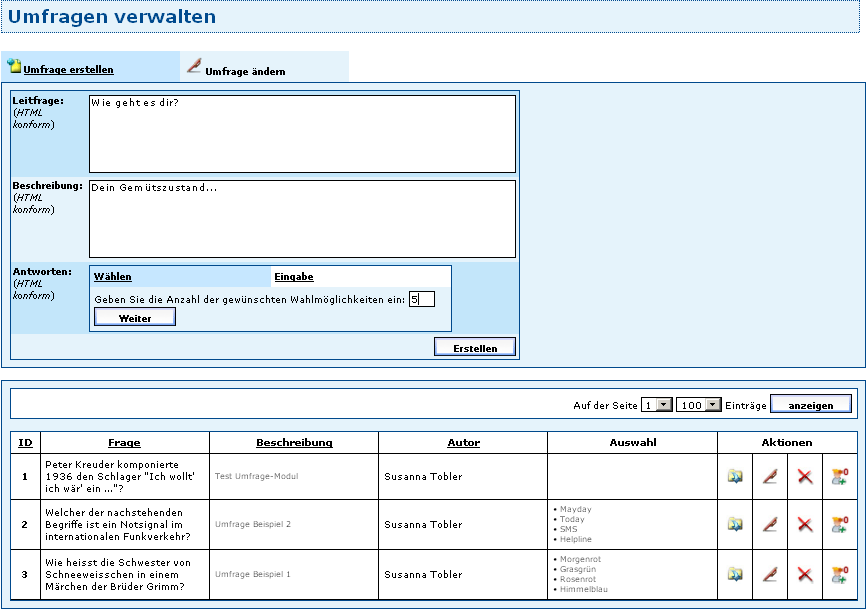Image resolution: width=866 pixels, height=609 pixels.
Task: Sort the table by the Frage column
Action: point(124,443)
